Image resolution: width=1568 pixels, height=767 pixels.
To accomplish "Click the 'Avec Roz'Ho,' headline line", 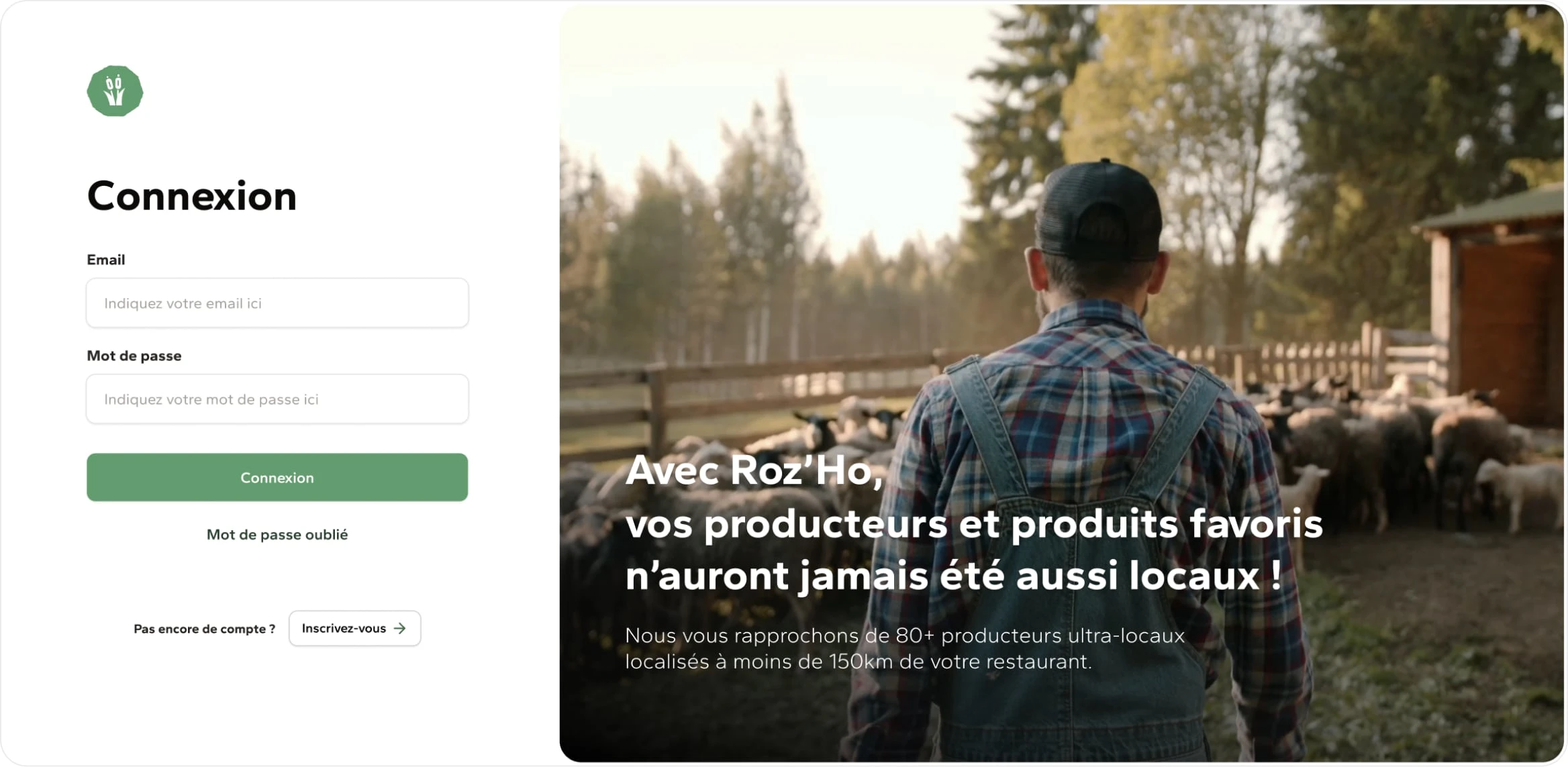I will click(754, 470).
